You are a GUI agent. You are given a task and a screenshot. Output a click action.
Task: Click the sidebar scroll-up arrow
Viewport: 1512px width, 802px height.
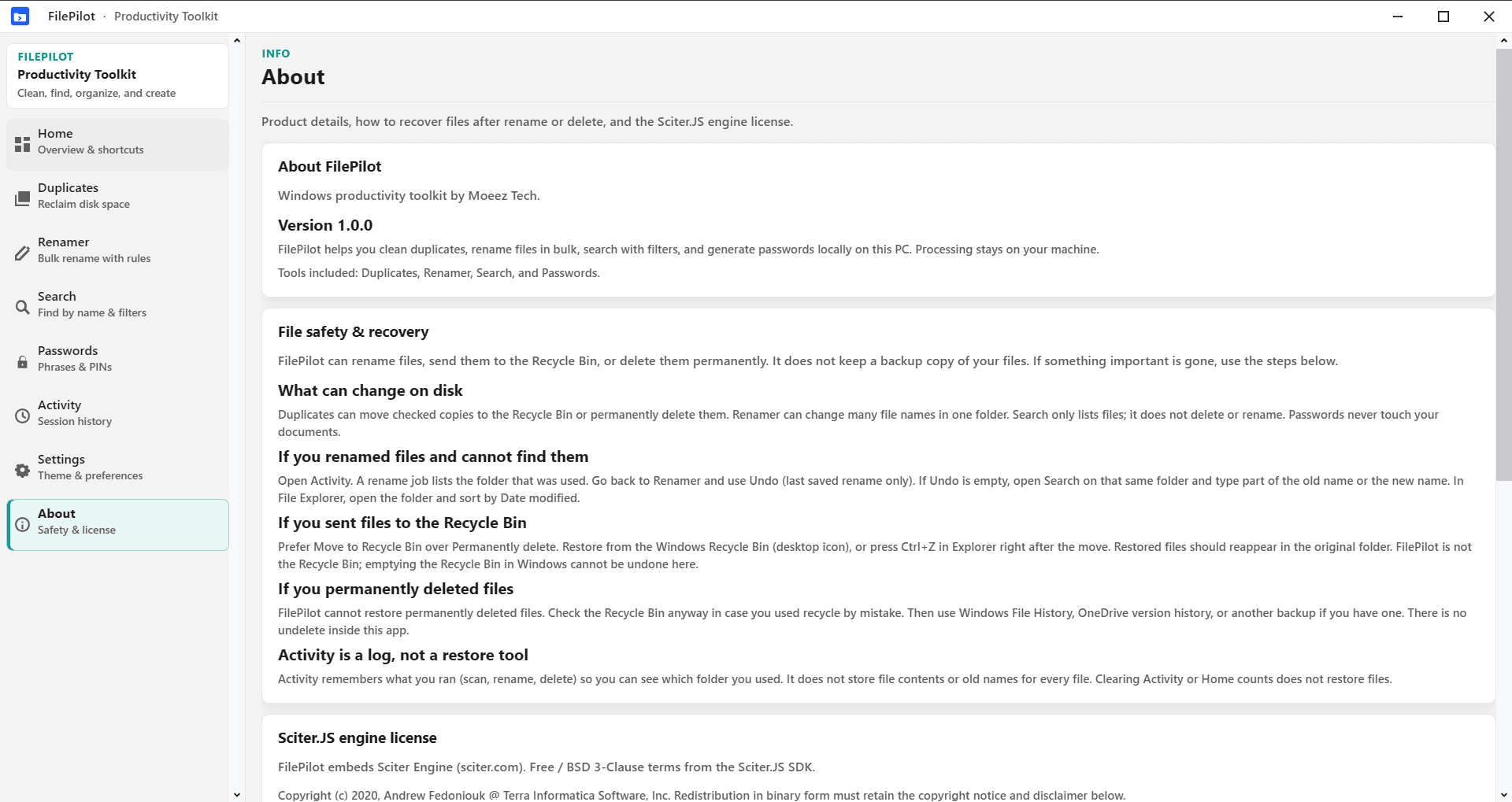(x=237, y=40)
